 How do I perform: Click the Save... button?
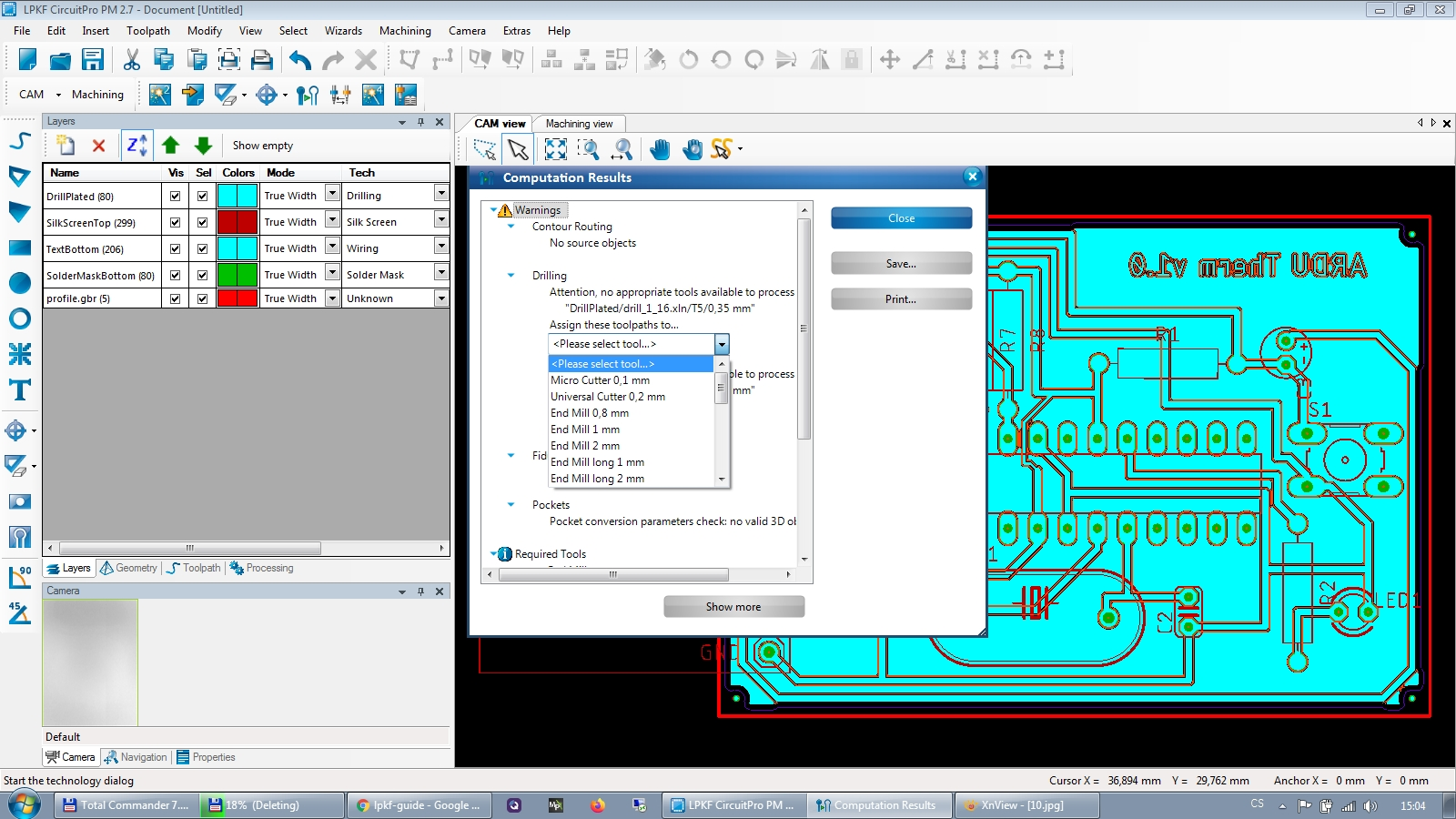pos(901,264)
